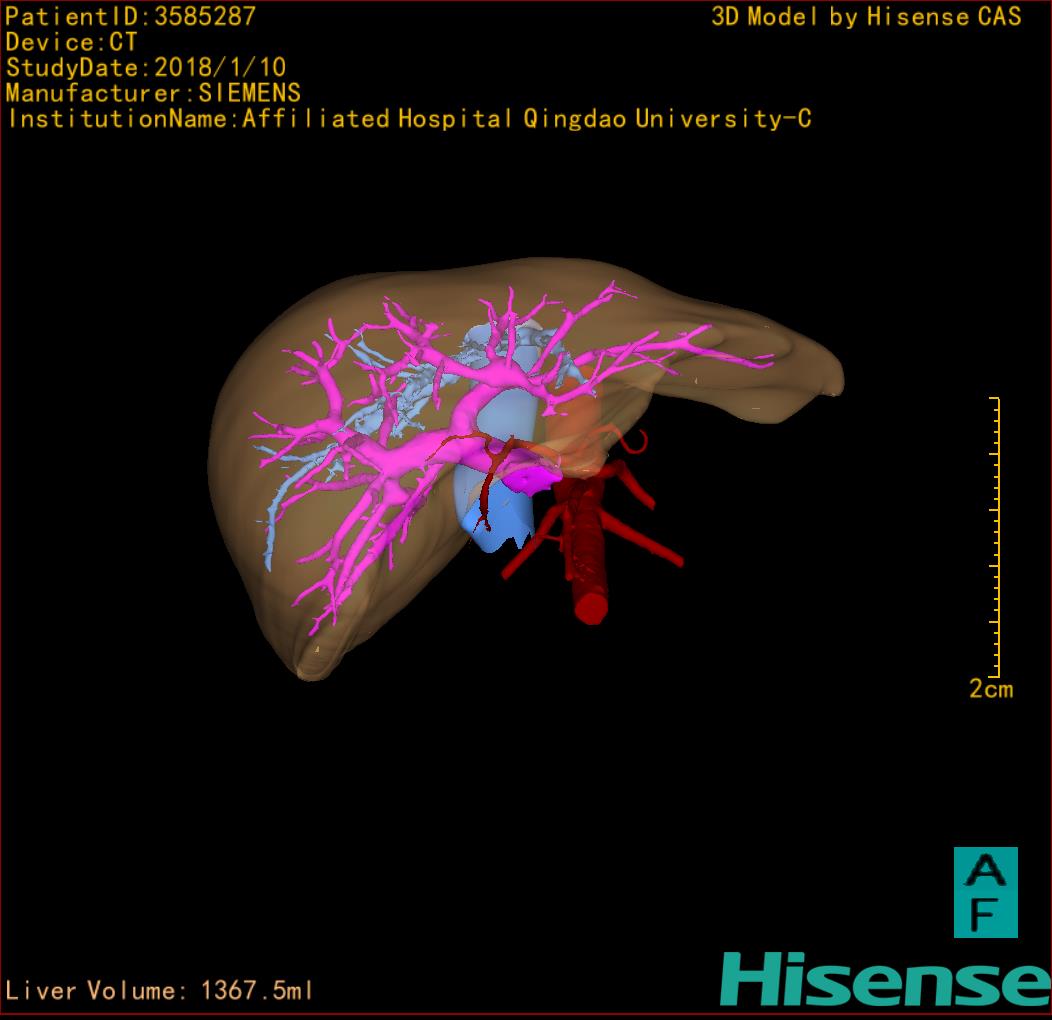Screen dimensions: 1052x1020
Task: Click the 3D Model by Hisense CAS title
Action: (x=866, y=17)
